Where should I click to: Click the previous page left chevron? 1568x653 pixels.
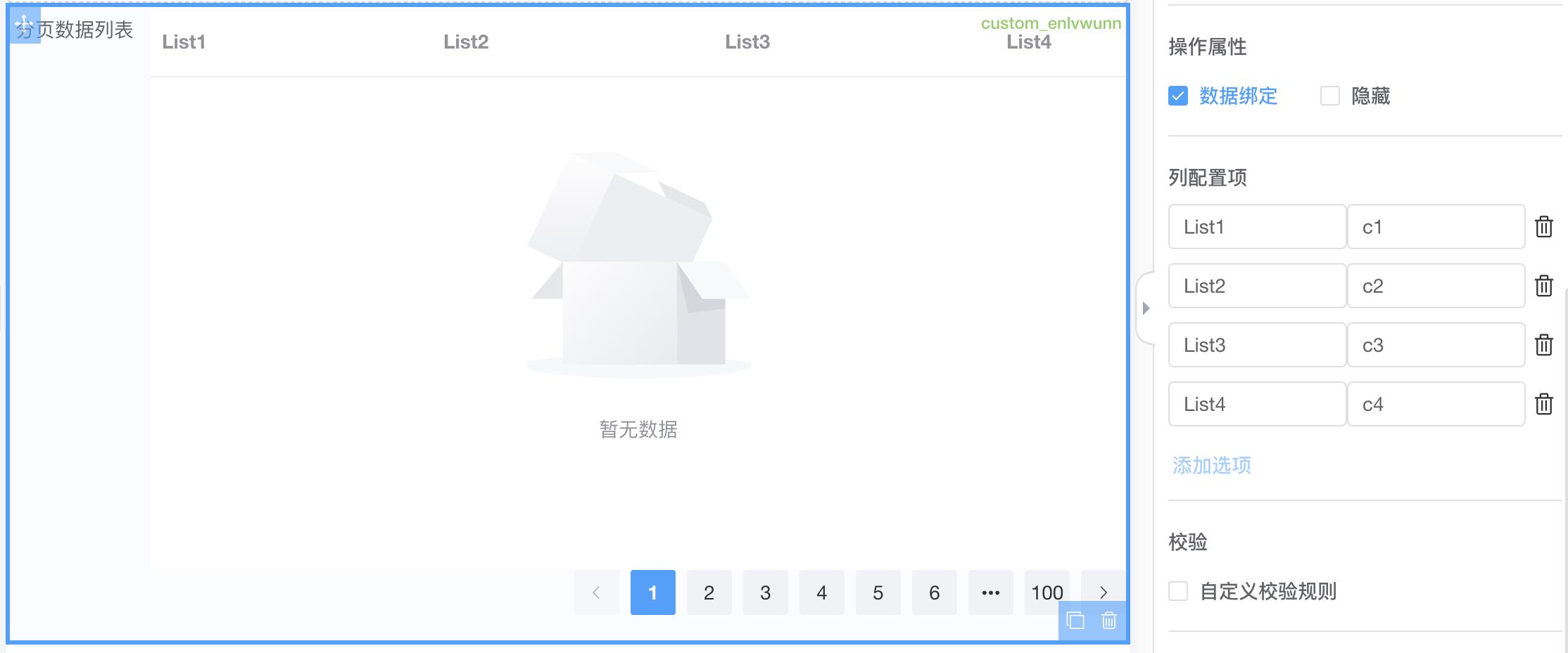(597, 592)
